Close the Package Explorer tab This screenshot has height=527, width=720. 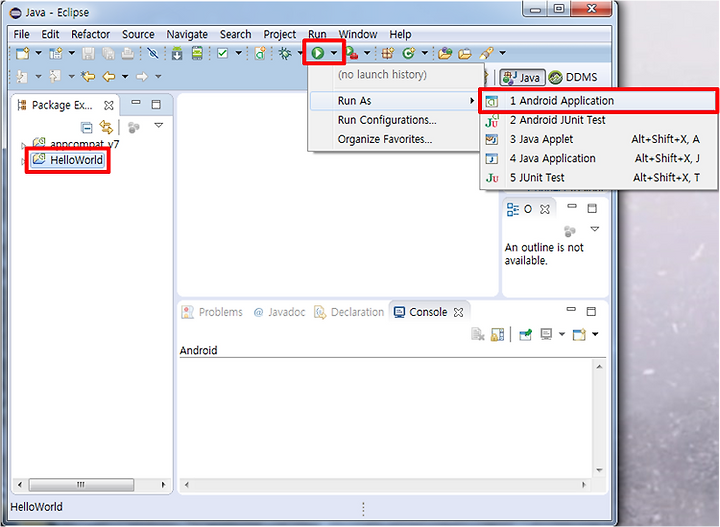[x=109, y=105]
